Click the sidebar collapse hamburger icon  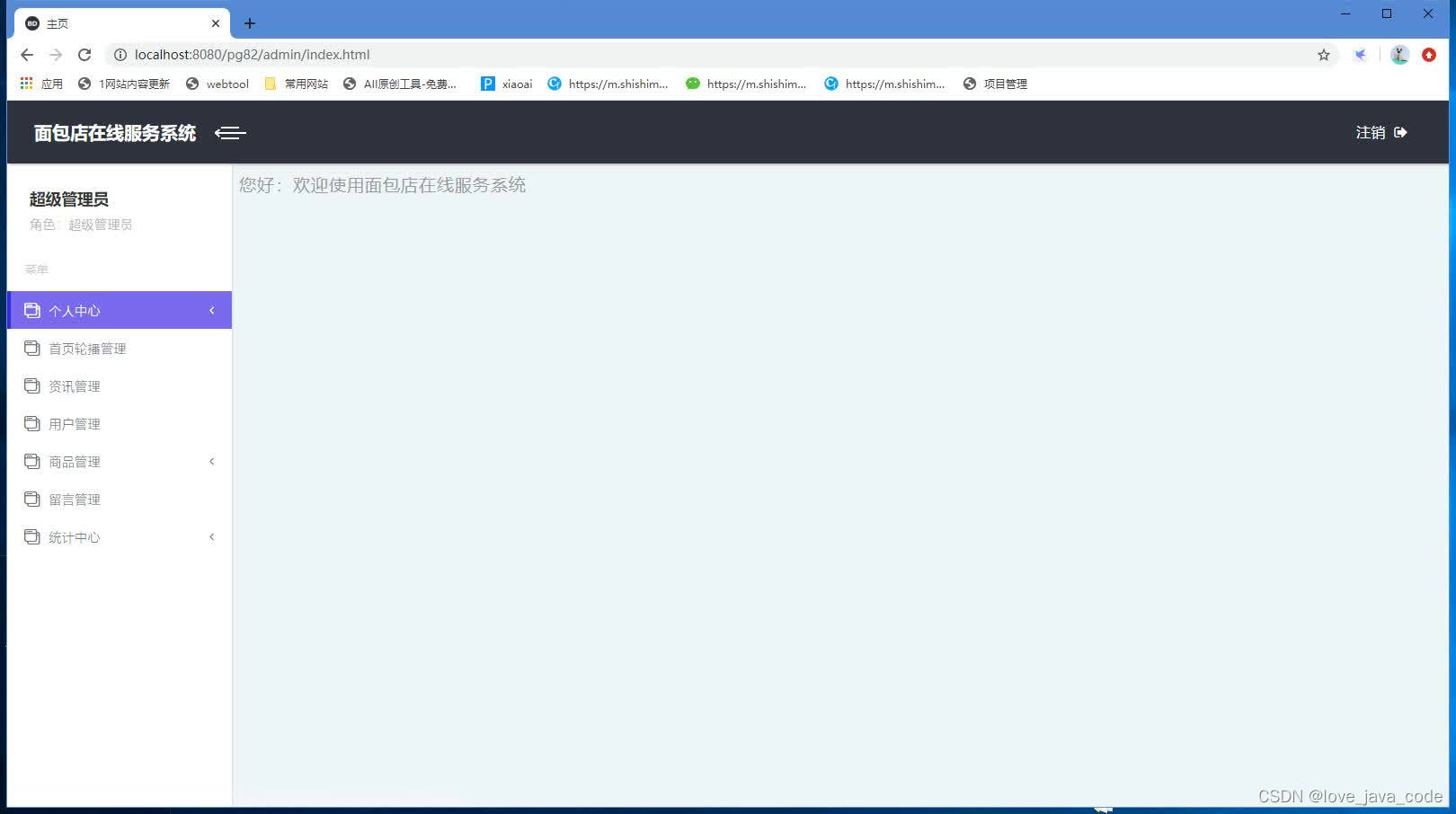click(230, 132)
